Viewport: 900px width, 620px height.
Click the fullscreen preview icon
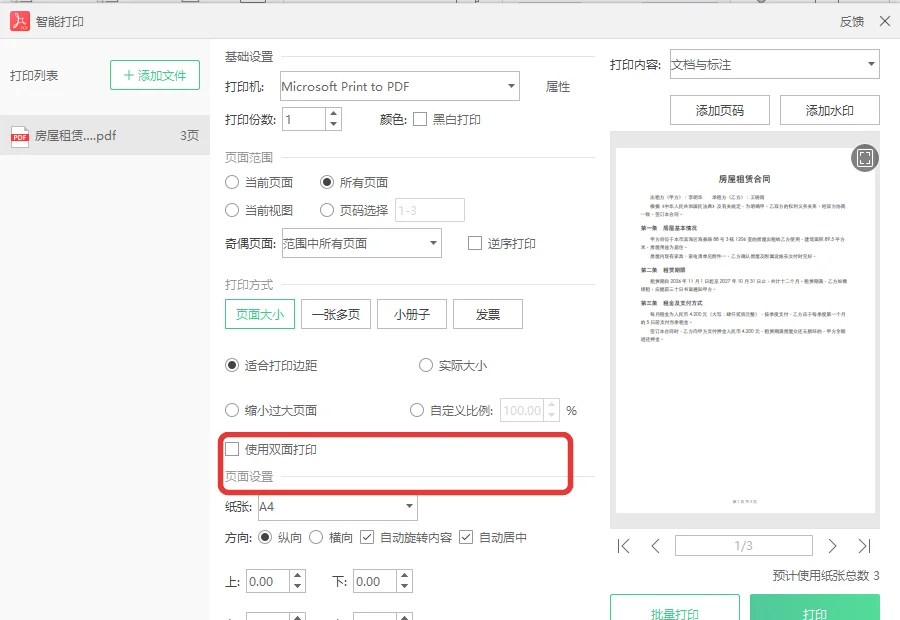click(x=864, y=157)
